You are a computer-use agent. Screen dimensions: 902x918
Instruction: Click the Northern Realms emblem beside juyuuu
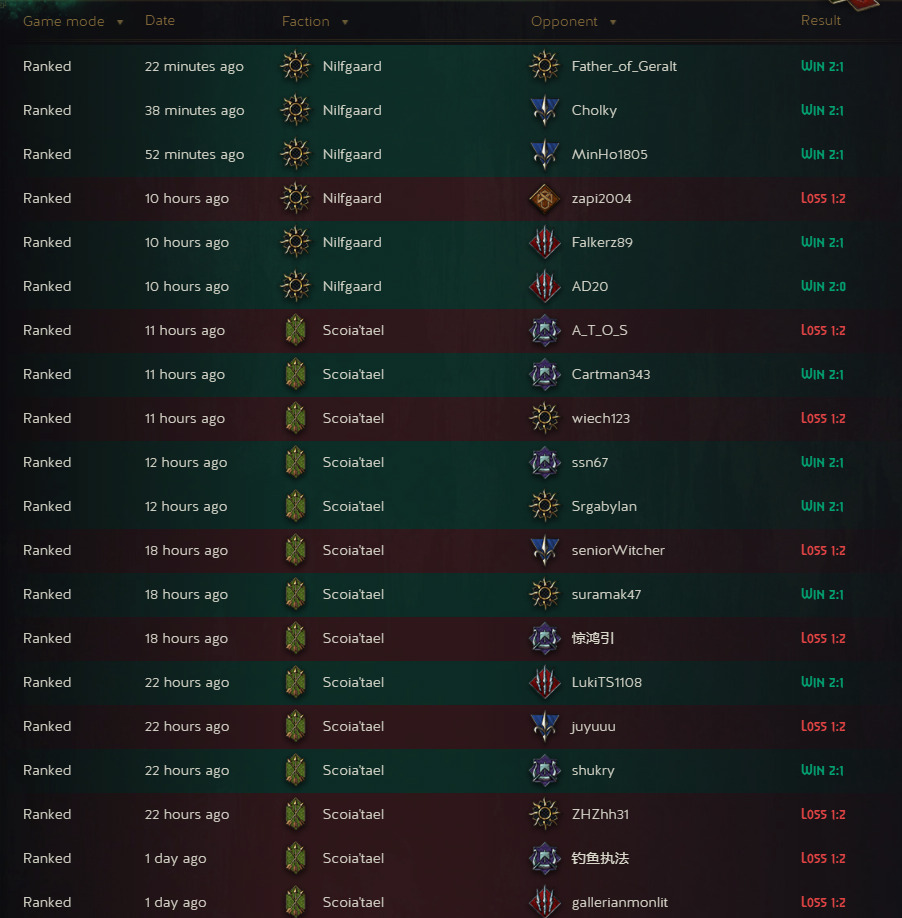click(544, 727)
